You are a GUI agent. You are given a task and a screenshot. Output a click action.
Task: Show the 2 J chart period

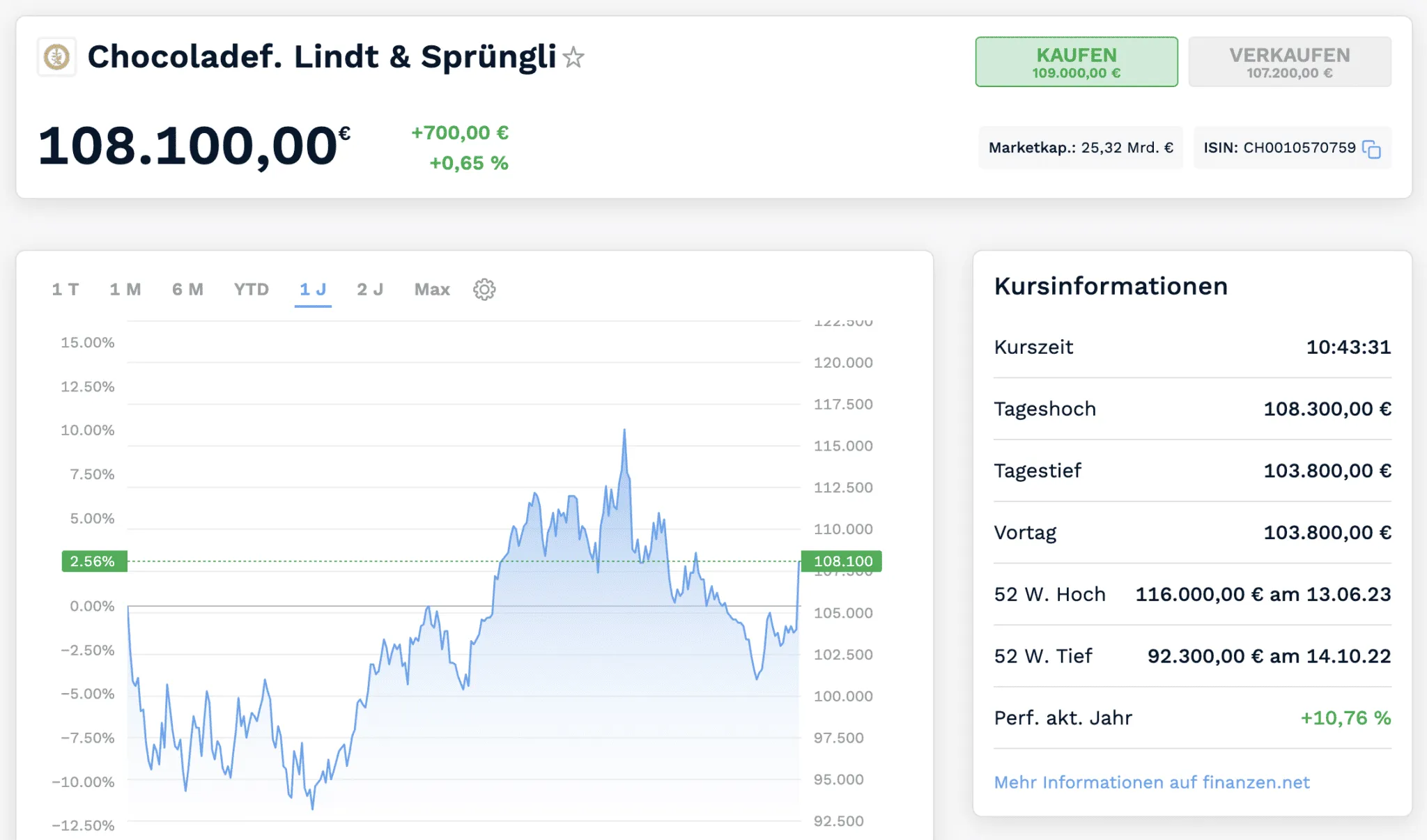370,290
